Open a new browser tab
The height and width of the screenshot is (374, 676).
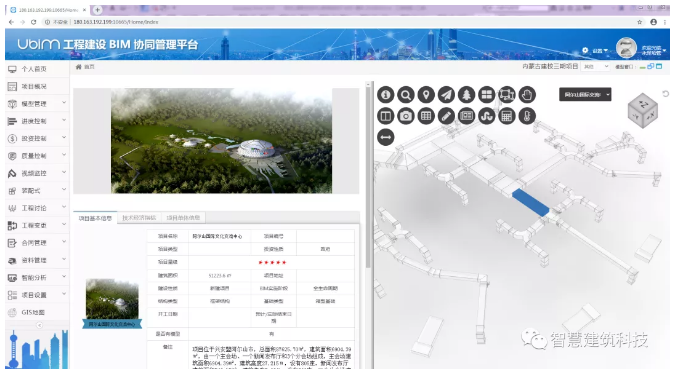(98, 10)
